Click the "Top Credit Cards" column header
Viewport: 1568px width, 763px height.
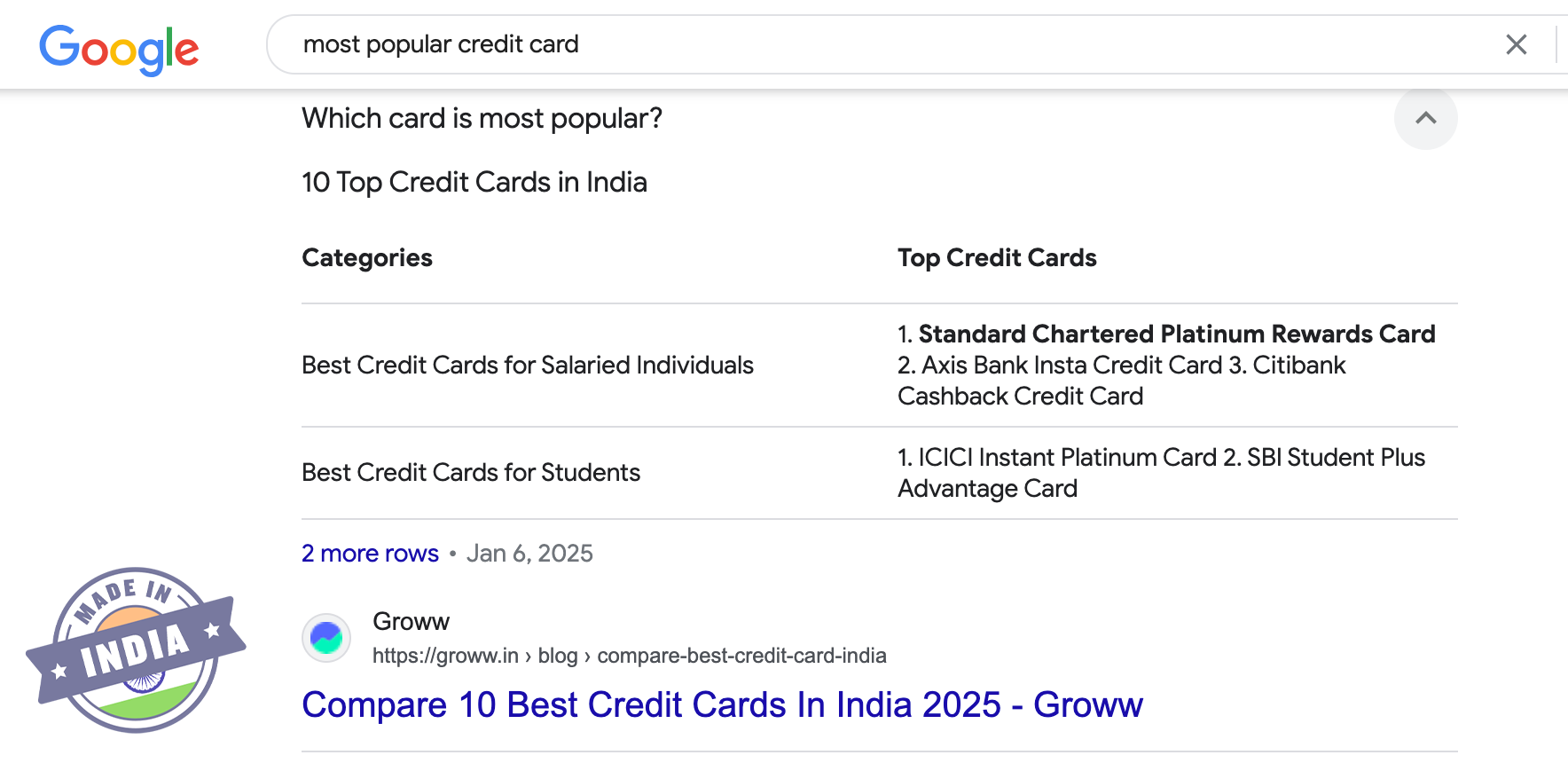(997, 257)
